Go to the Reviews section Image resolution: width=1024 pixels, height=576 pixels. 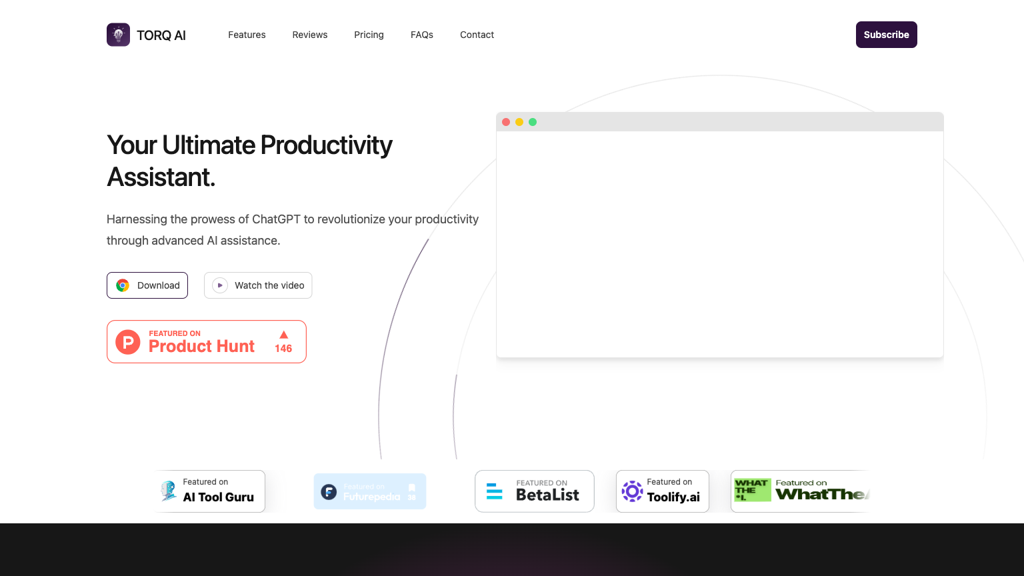310,35
